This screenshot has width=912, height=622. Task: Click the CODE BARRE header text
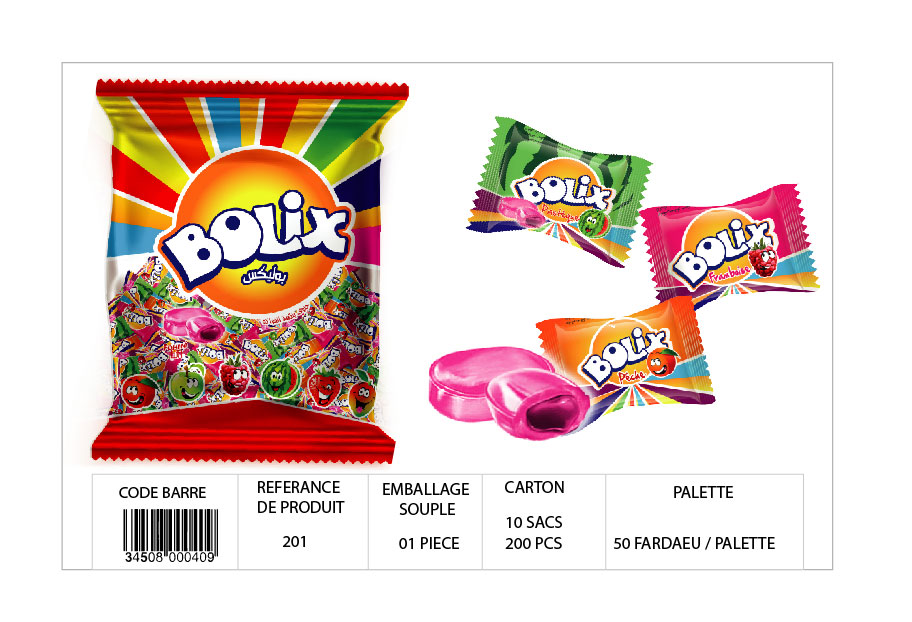pos(162,493)
